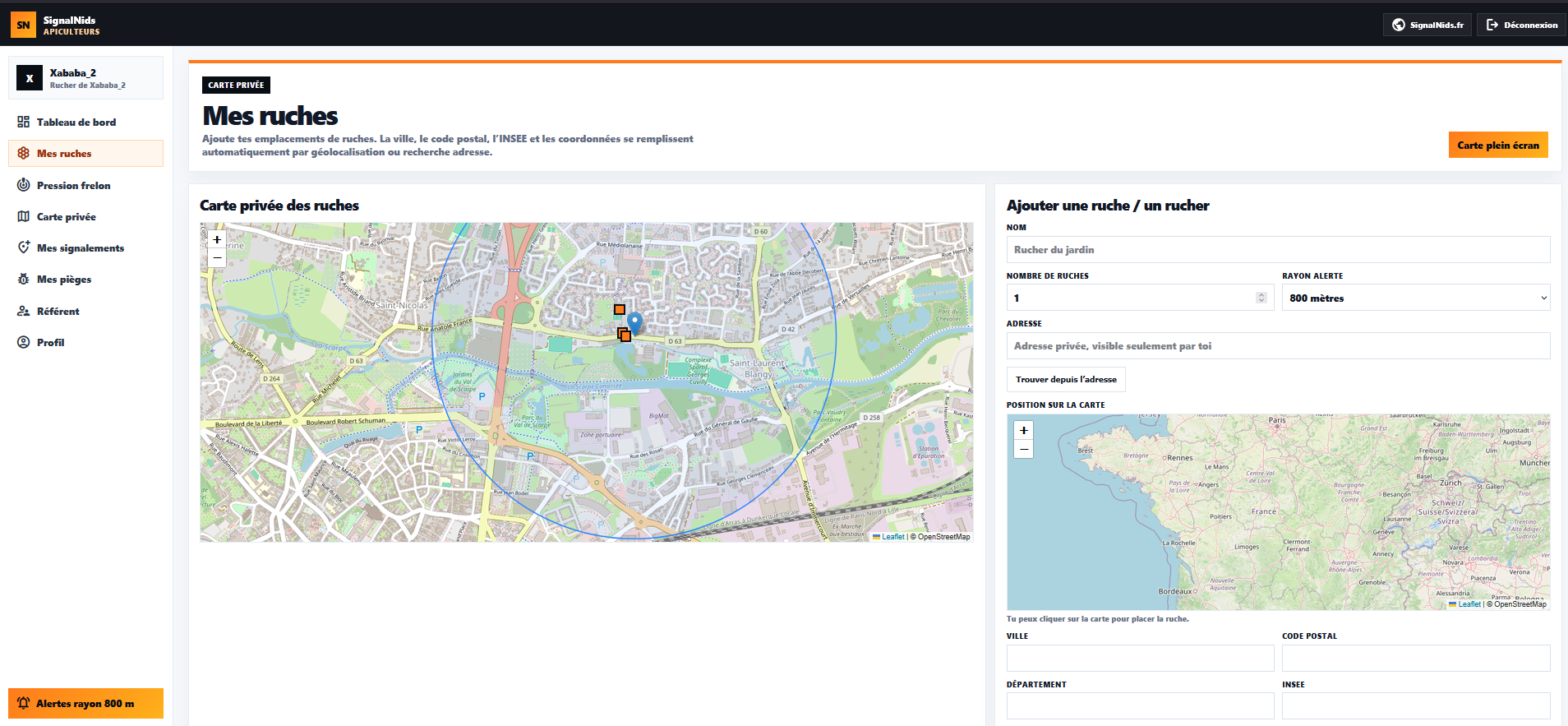The height and width of the screenshot is (726, 1568).
Task: Click globe icon in SignalNids.fr button
Action: pos(1398,25)
